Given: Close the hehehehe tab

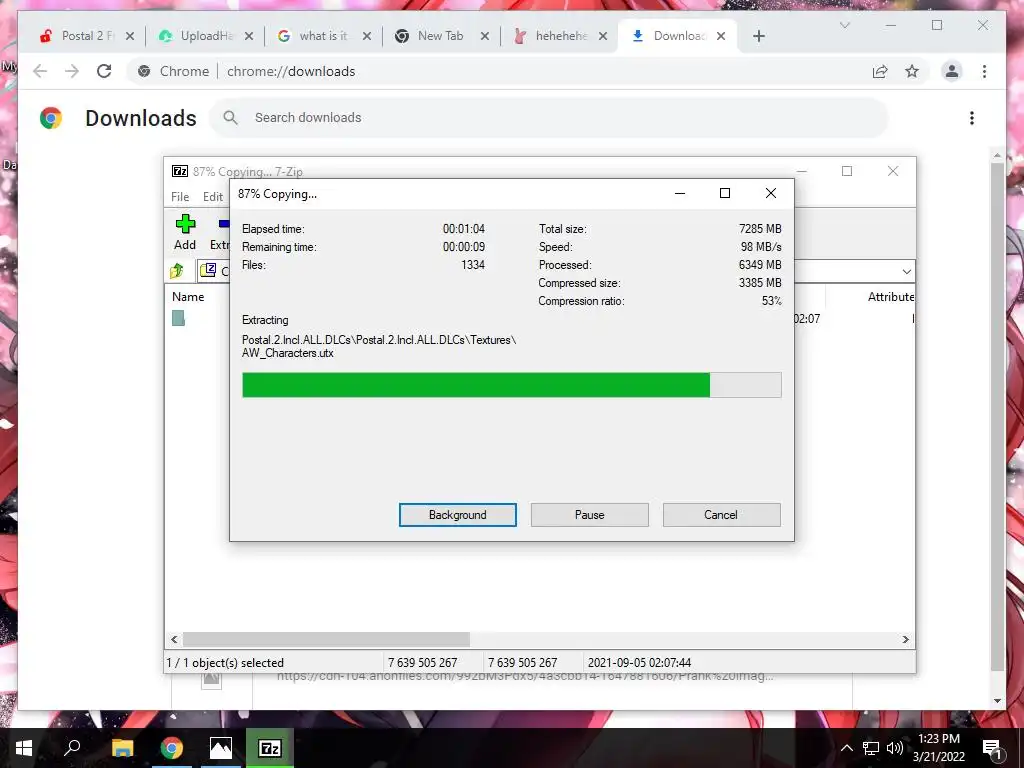Looking at the screenshot, I should point(603,36).
